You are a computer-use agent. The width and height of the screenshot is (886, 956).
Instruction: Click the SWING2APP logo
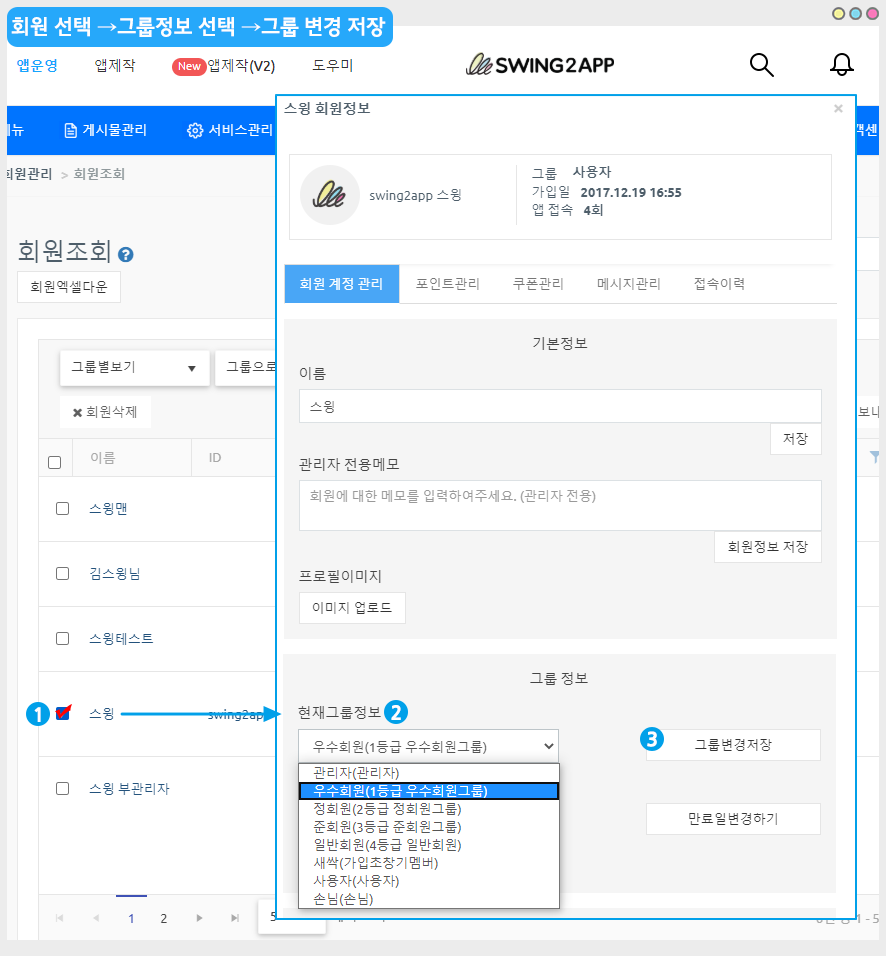(x=540, y=65)
